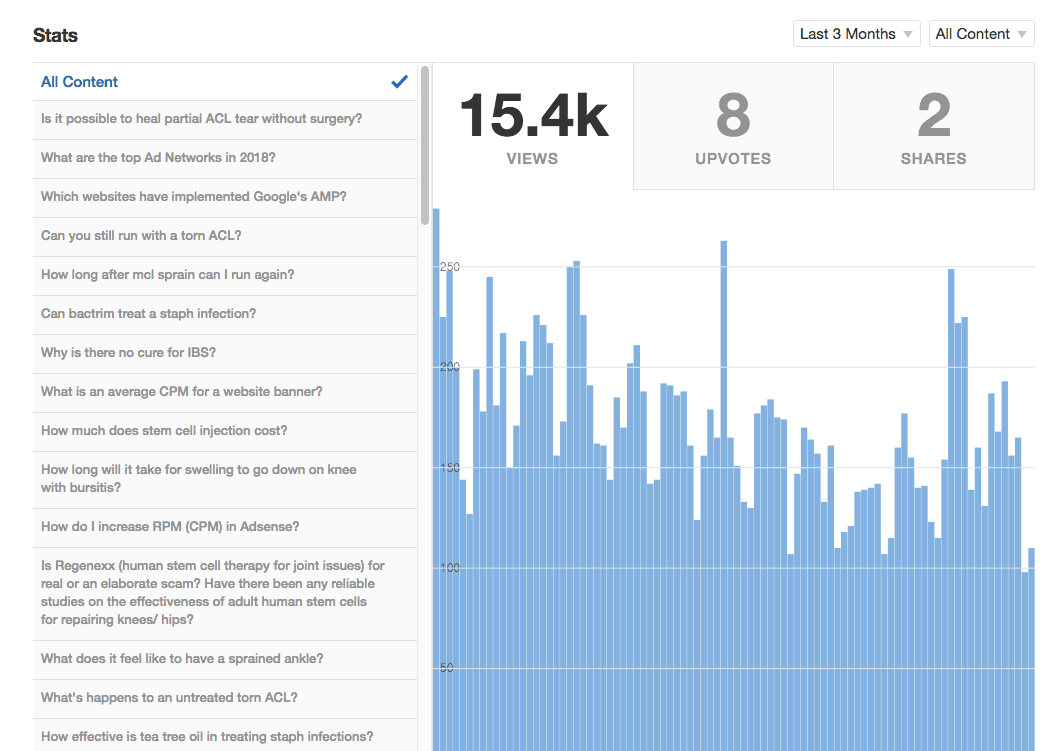Open 'Is it possible to heal partial ACL tear' question
The height and width of the screenshot is (751, 1057).
coord(225,120)
